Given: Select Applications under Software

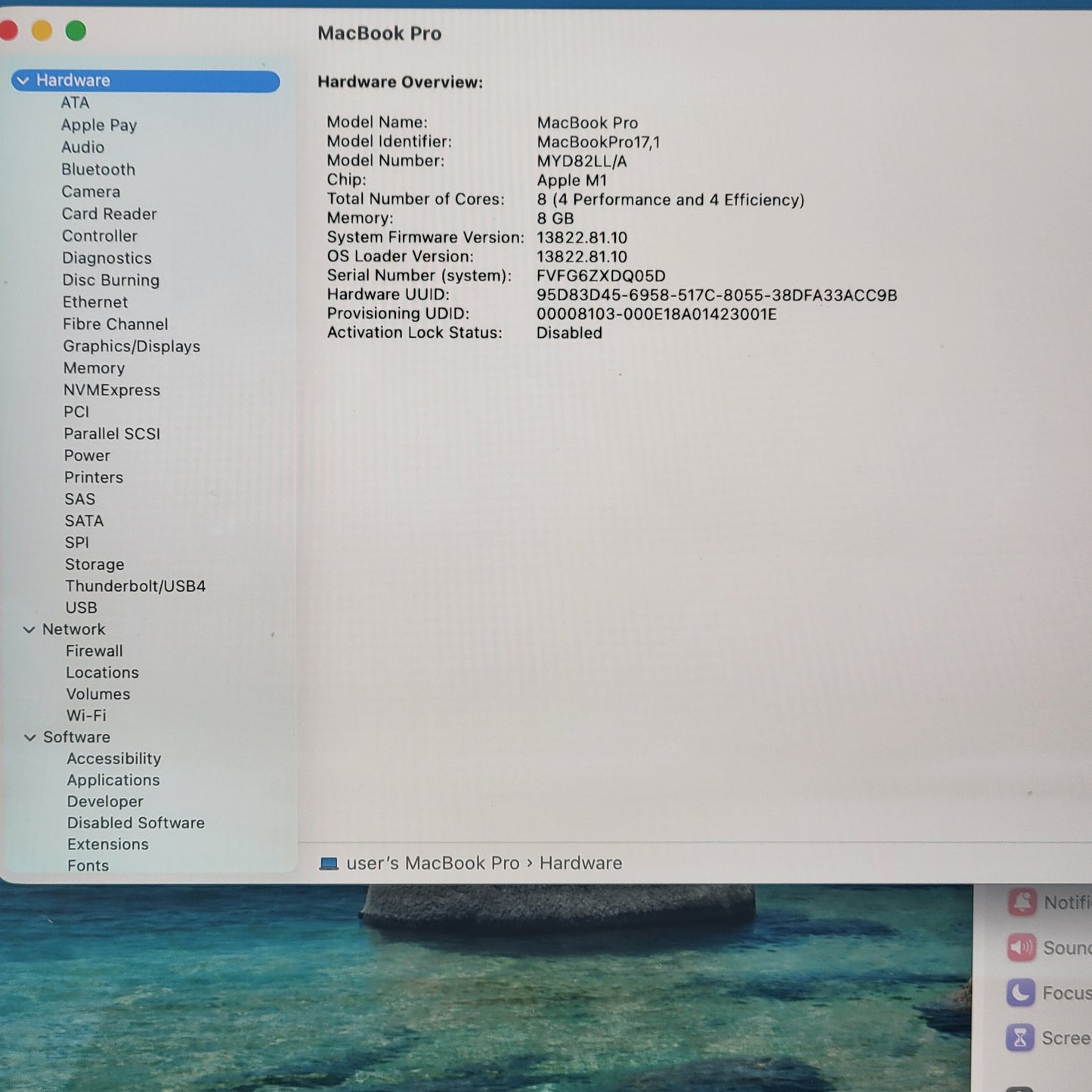Looking at the screenshot, I should (113, 781).
